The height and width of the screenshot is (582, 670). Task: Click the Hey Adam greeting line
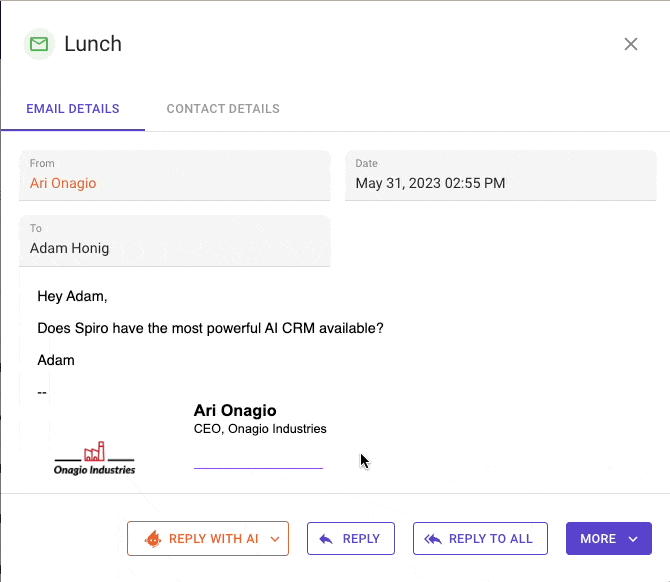72,296
